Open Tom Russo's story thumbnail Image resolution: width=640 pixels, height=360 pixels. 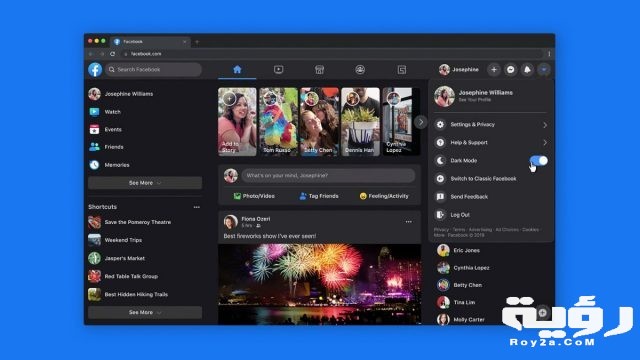tap(278, 122)
